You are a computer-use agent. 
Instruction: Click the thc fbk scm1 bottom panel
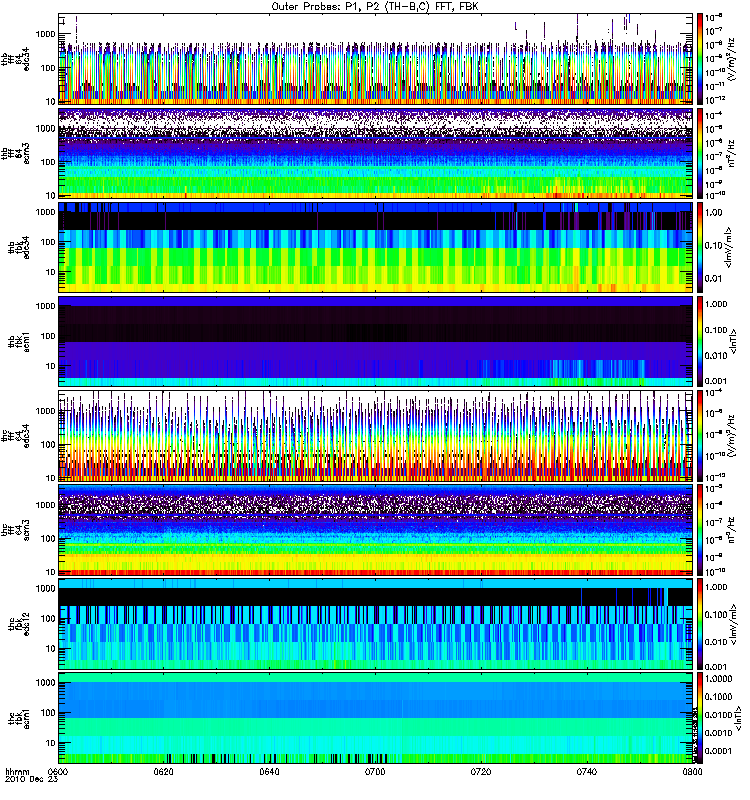376,718
